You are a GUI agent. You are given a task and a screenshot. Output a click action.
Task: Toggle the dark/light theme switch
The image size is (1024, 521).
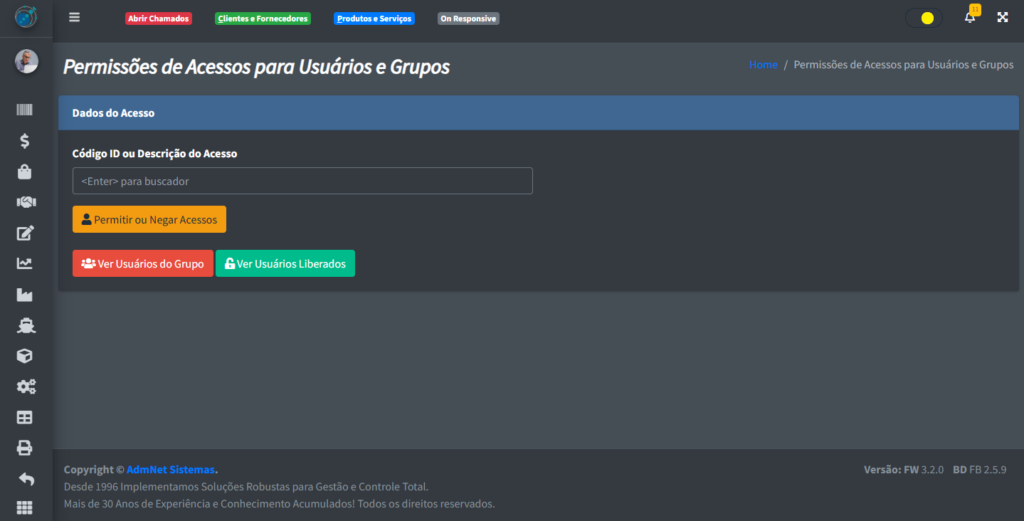click(x=923, y=18)
